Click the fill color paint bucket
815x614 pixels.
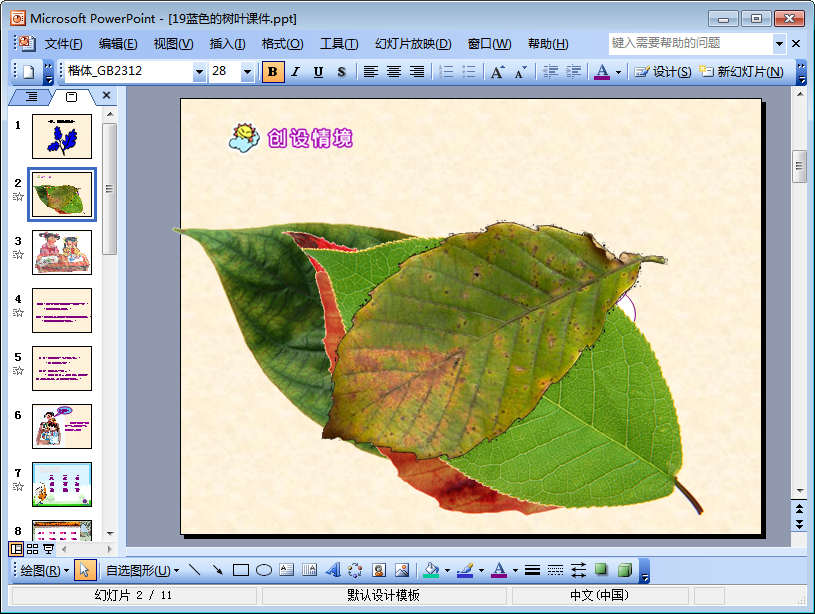(430, 570)
